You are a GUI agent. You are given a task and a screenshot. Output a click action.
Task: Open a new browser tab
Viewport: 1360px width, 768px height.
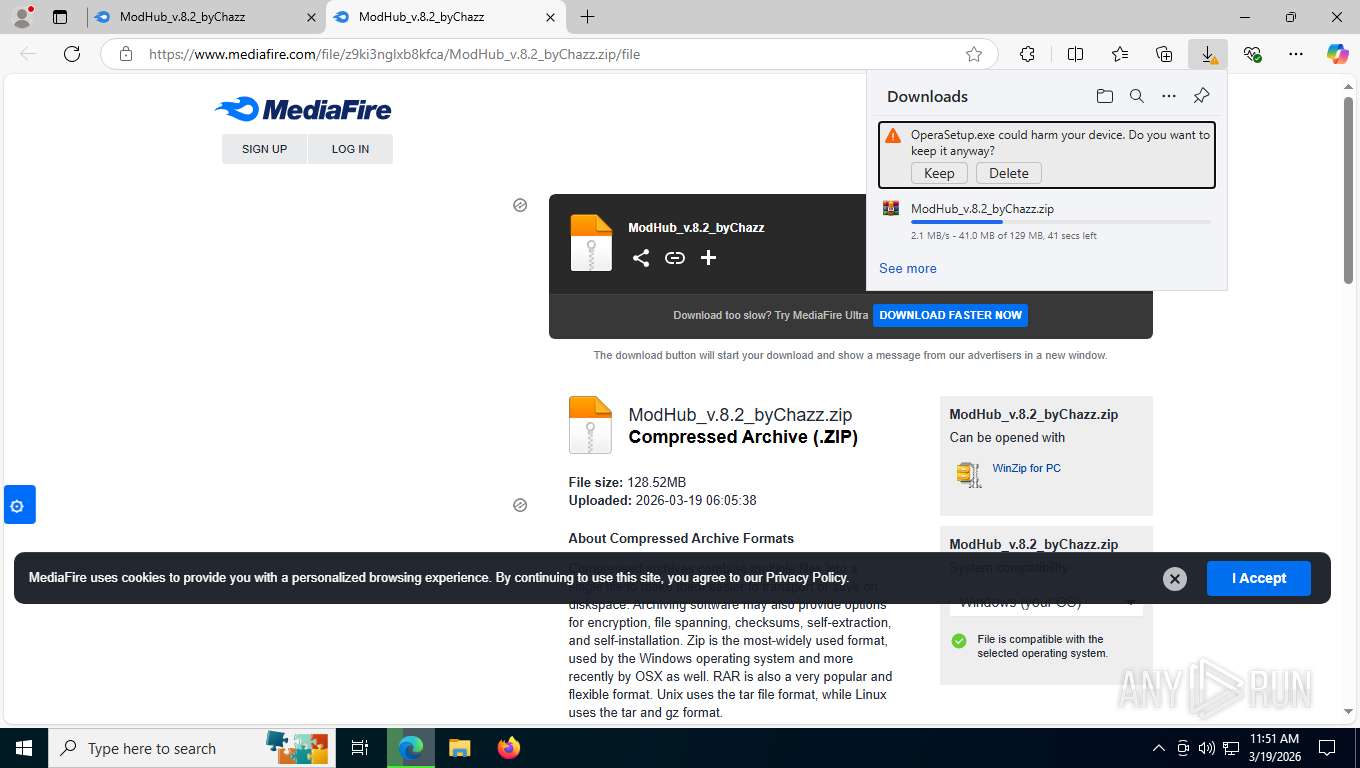point(587,17)
